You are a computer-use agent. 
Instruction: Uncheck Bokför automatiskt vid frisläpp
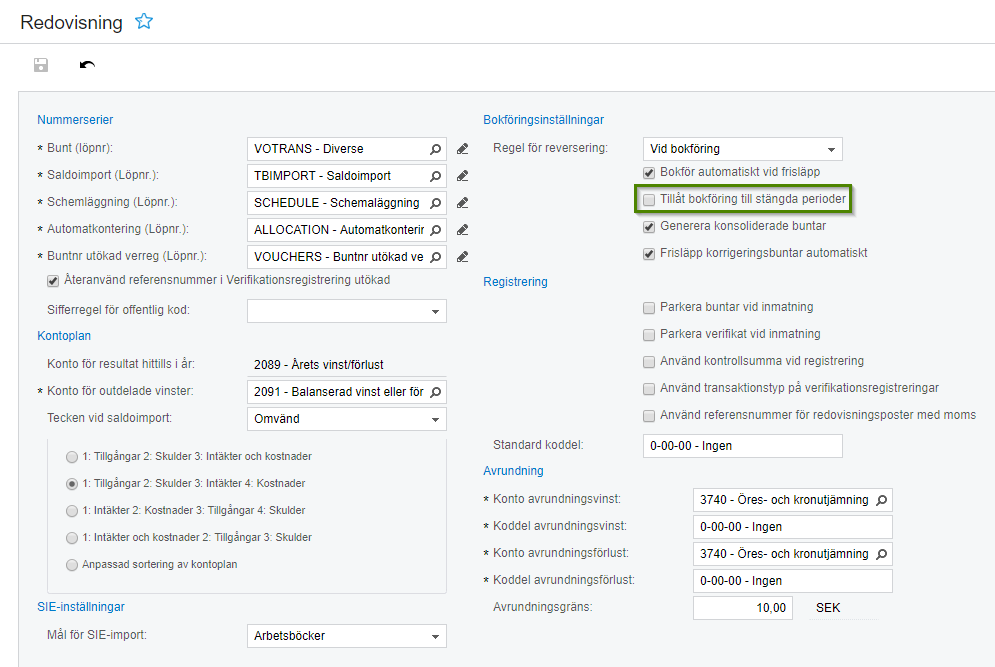click(x=650, y=173)
